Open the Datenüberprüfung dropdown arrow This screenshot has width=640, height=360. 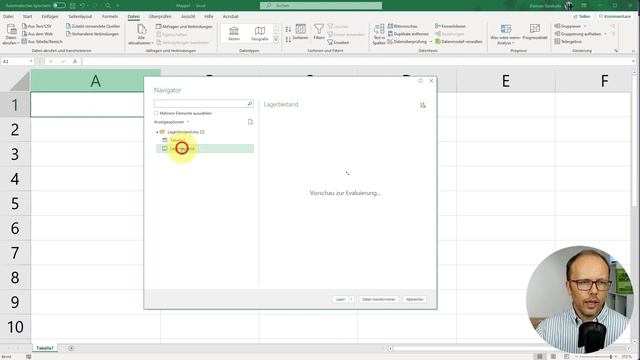431,42
